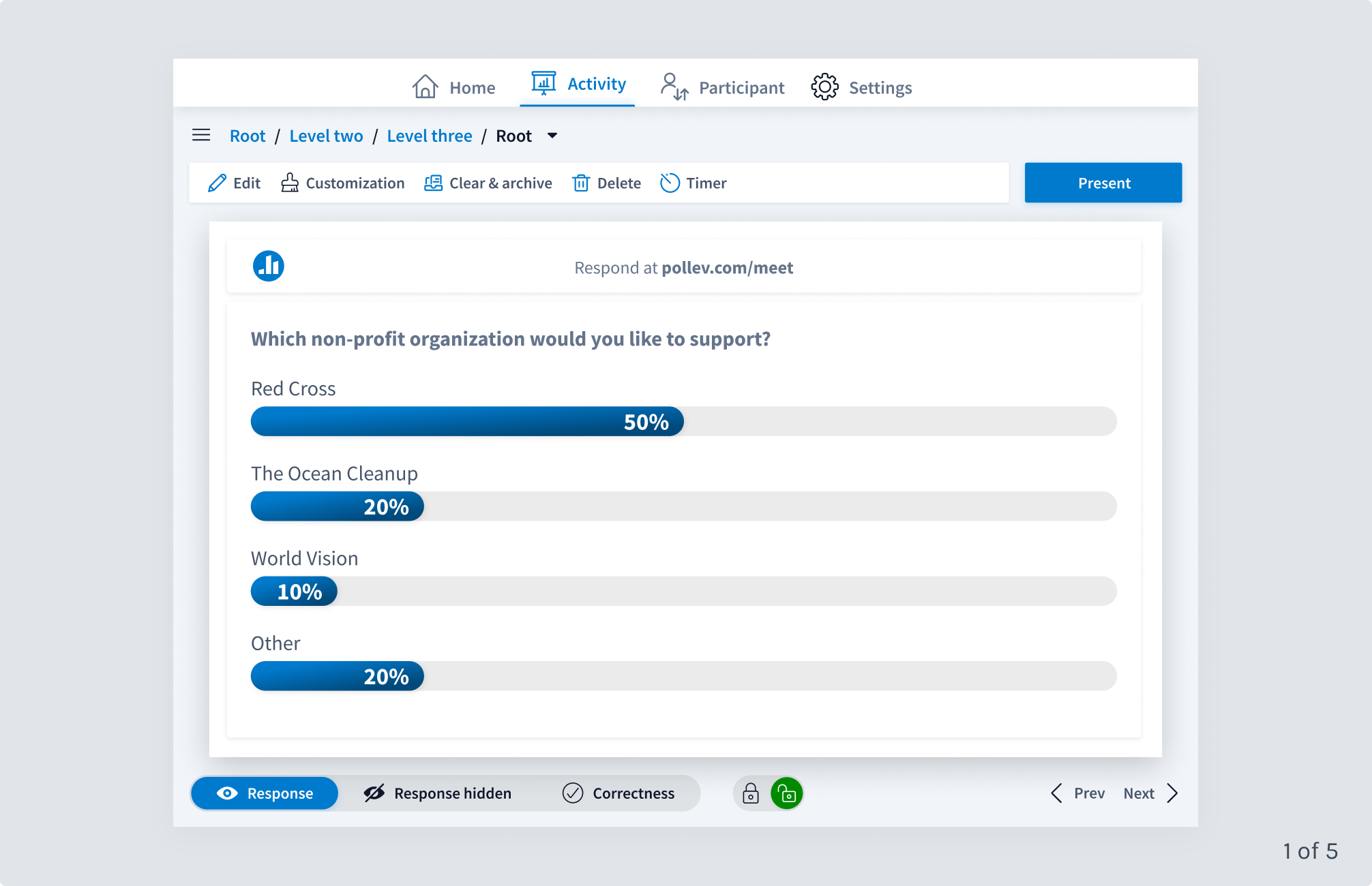1372x886 pixels.
Task: Go to Level three breadcrumb
Action: 430,136
